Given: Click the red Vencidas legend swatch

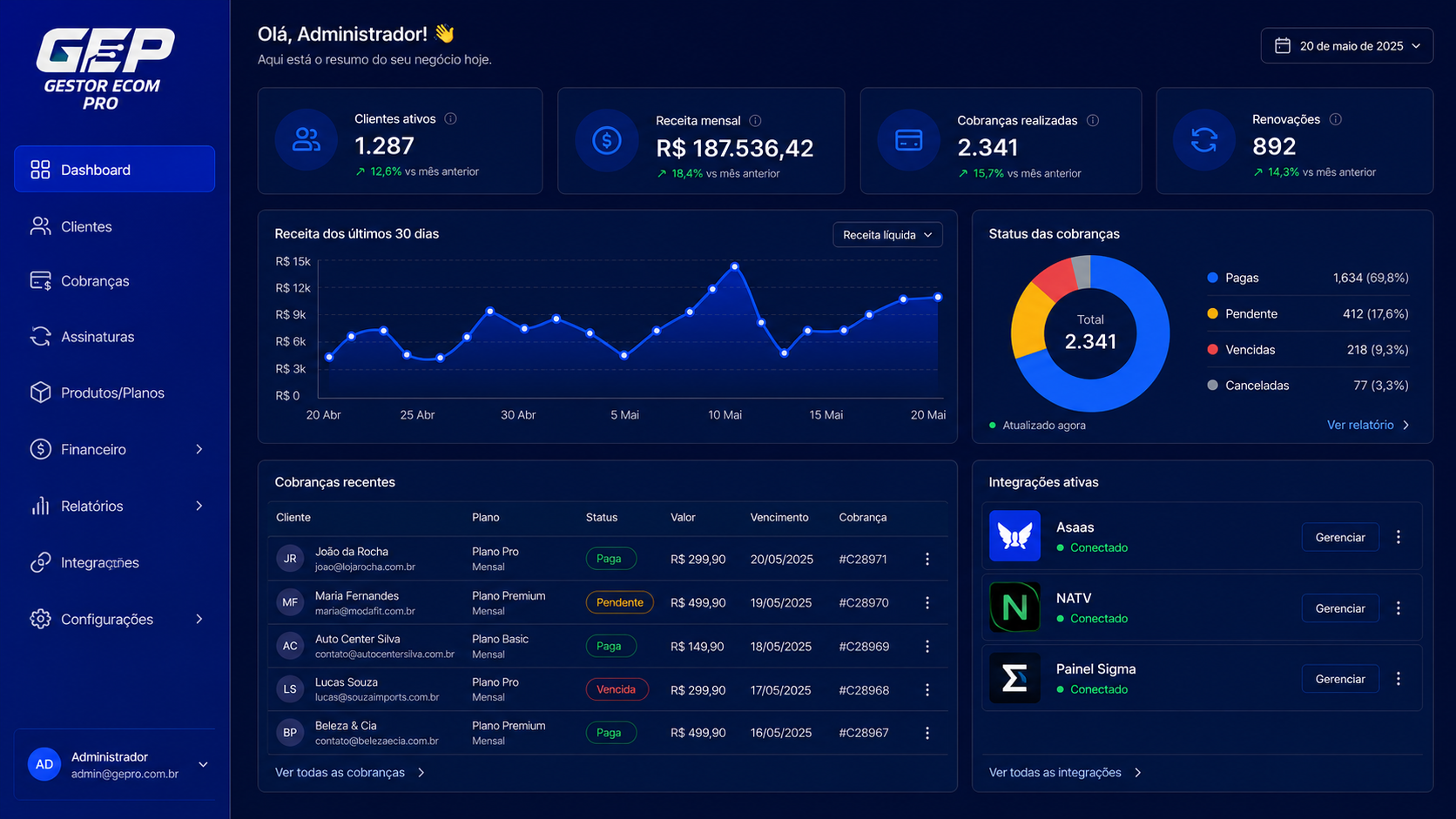Looking at the screenshot, I should pos(1212,349).
